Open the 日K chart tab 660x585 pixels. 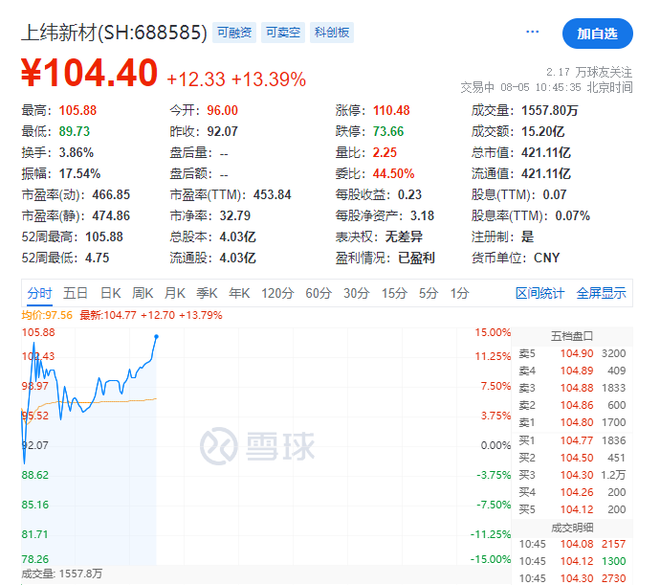tap(109, 293)
